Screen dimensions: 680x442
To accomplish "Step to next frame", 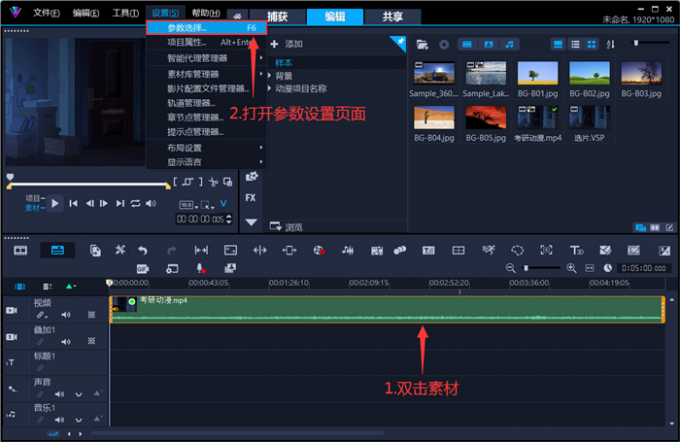I will (x=104, y=203).
